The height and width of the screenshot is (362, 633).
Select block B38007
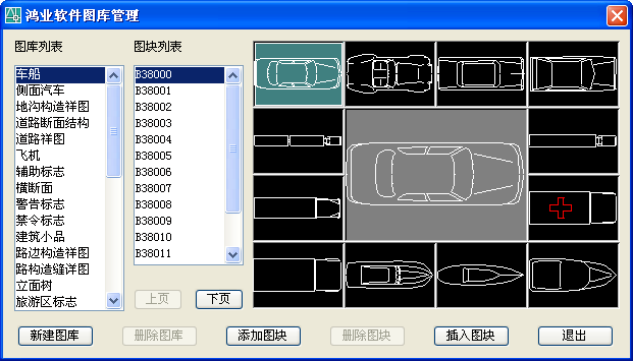179,188
